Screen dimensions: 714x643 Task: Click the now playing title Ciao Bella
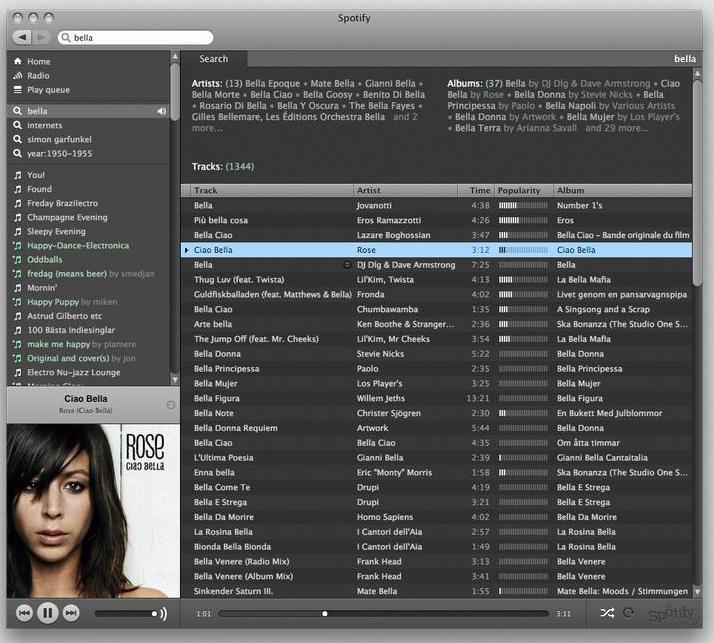[x=86, y=398]
